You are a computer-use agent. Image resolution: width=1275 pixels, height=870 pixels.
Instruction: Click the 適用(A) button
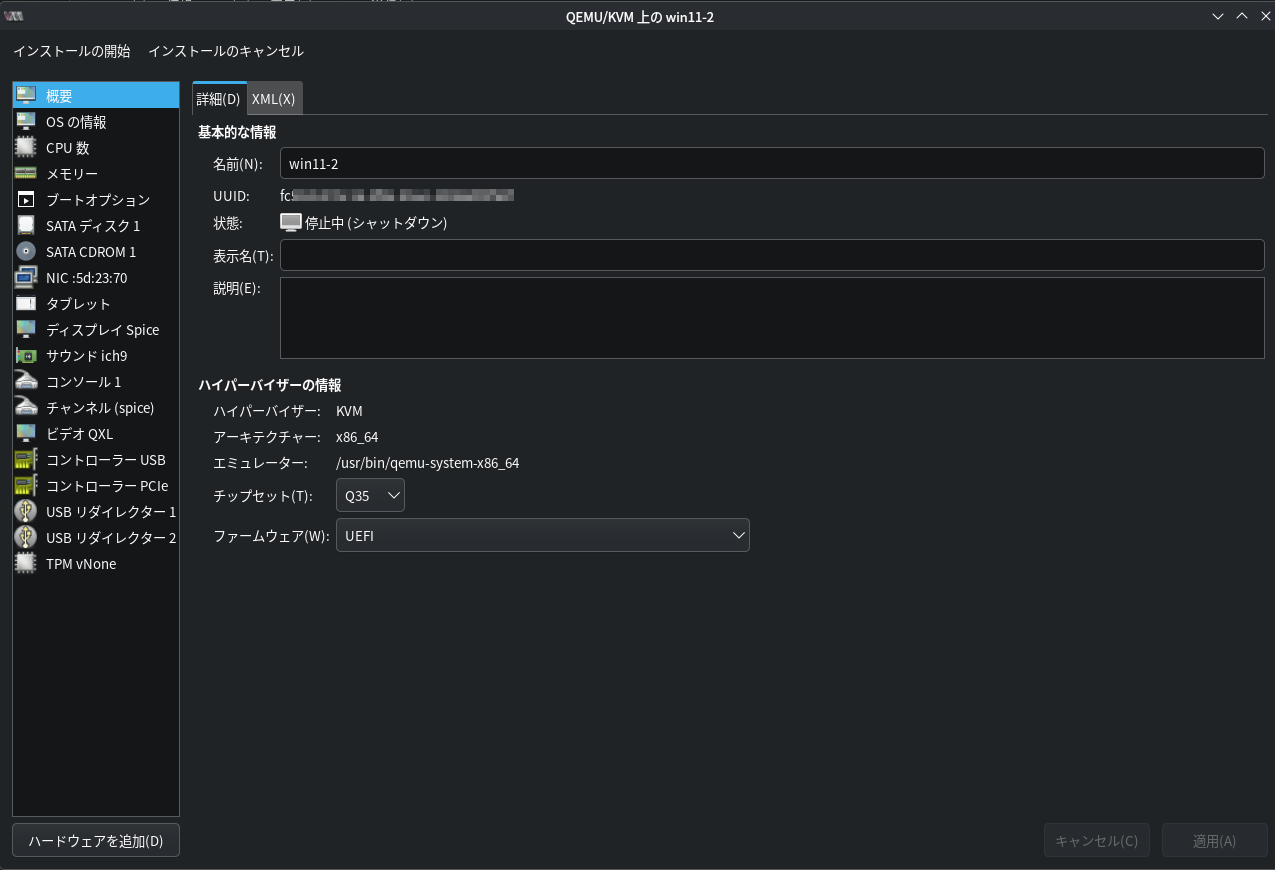click(x=1215, y=840)
